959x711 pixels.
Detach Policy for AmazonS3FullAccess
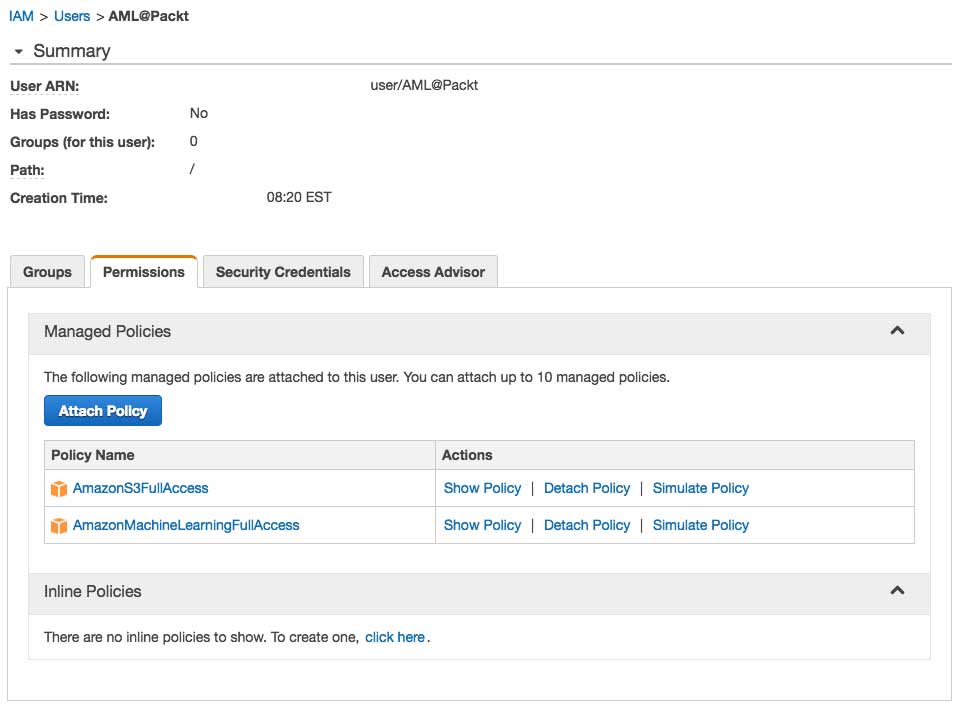pos(587,488)
